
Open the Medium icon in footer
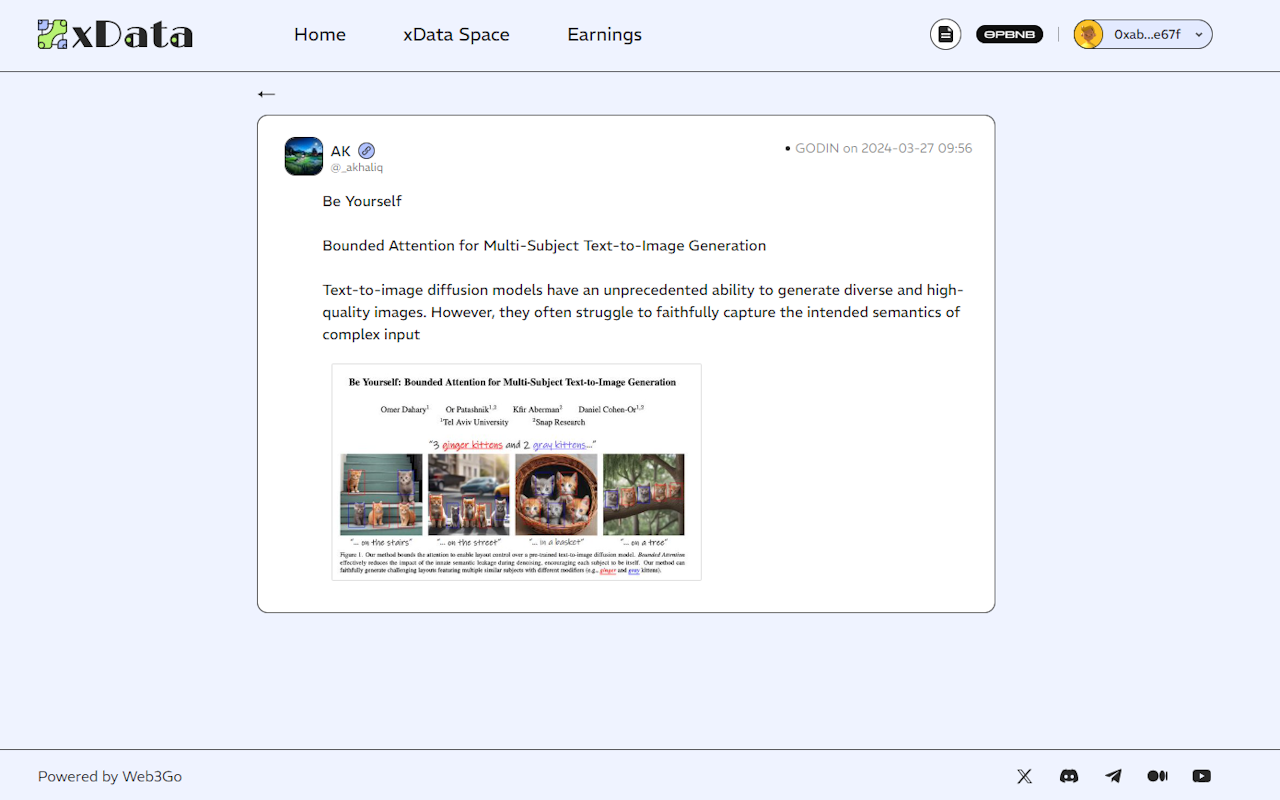[1157, 776]
